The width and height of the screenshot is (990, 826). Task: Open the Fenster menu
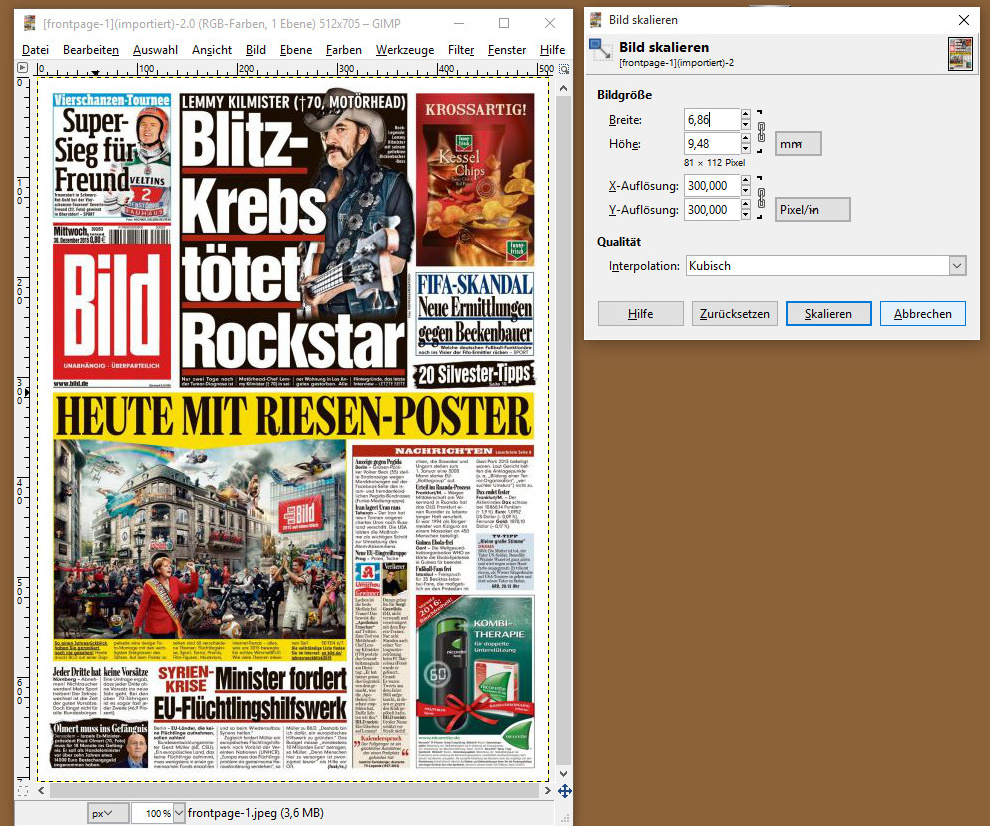[507, 50]
